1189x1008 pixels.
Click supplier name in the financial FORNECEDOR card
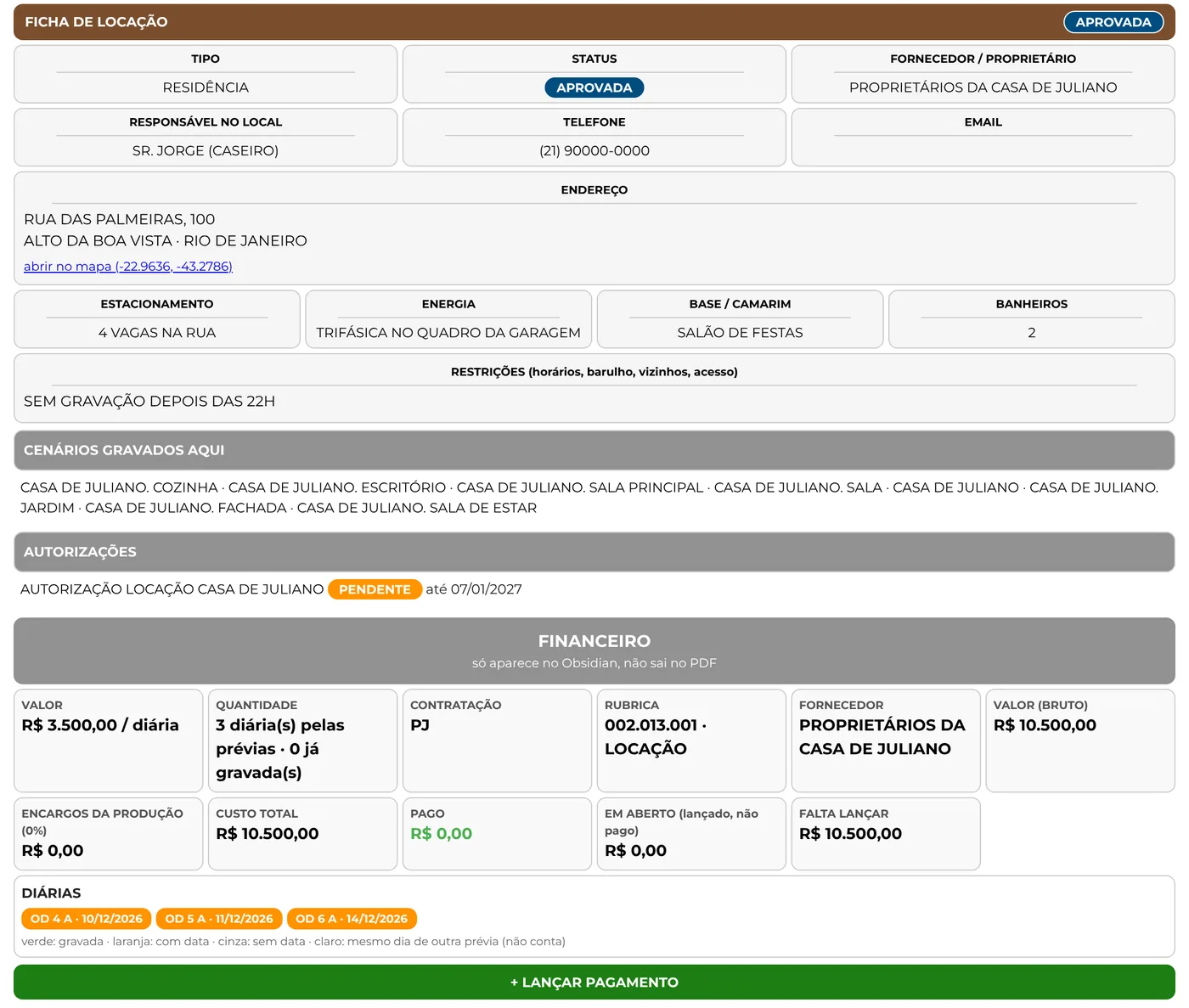[882, 737]
